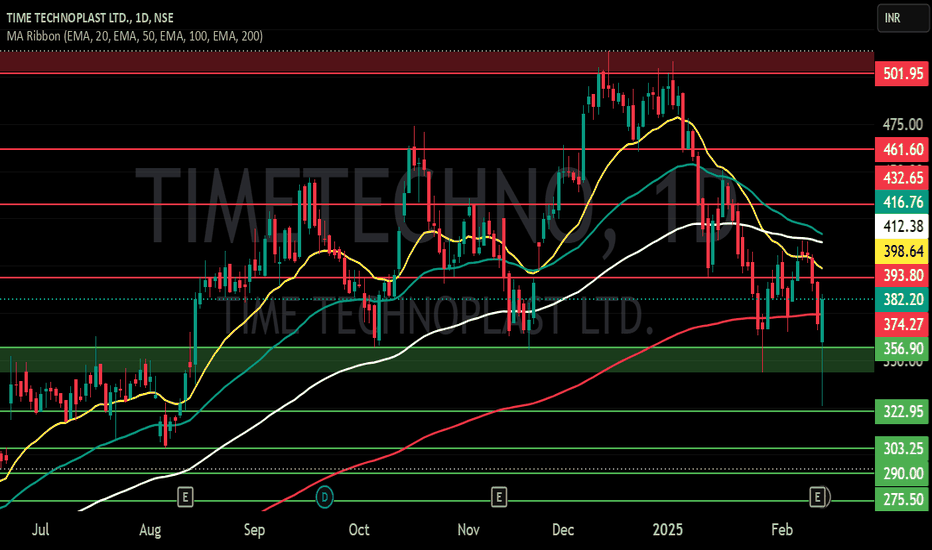
Task: Click the dividend D marker near October
Action: tap(325, 496)
